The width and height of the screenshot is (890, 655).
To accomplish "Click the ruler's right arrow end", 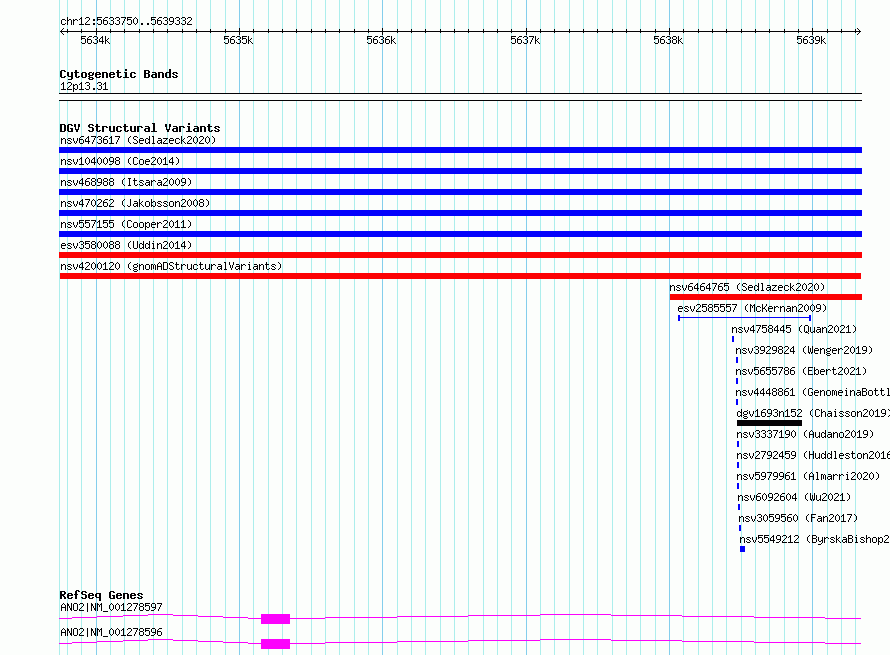I will click(x=859, y=32).
